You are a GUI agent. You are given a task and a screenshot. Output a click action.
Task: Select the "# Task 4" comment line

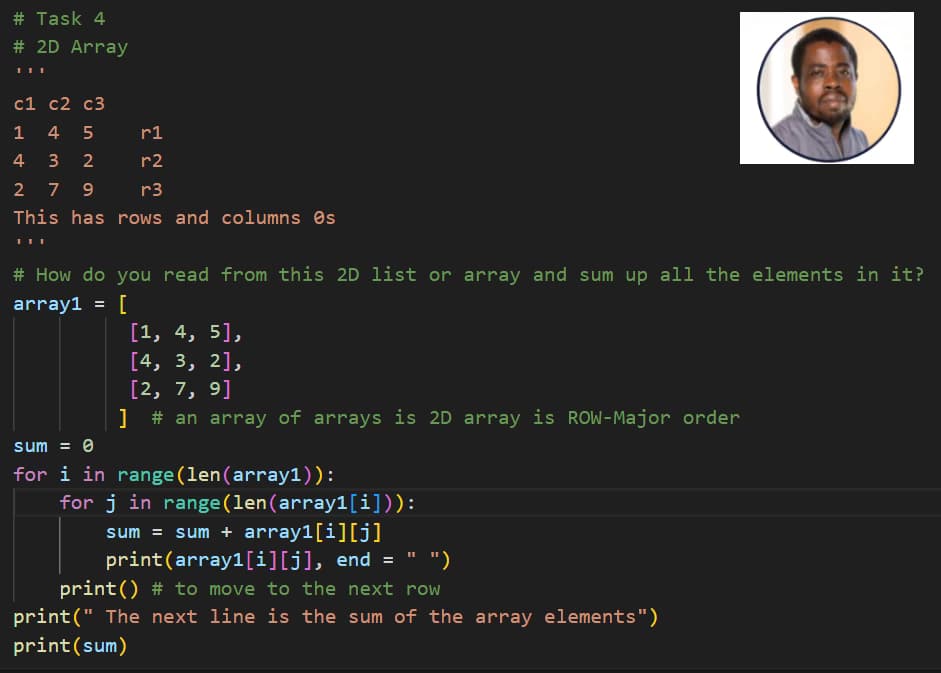tap(59, 17)
